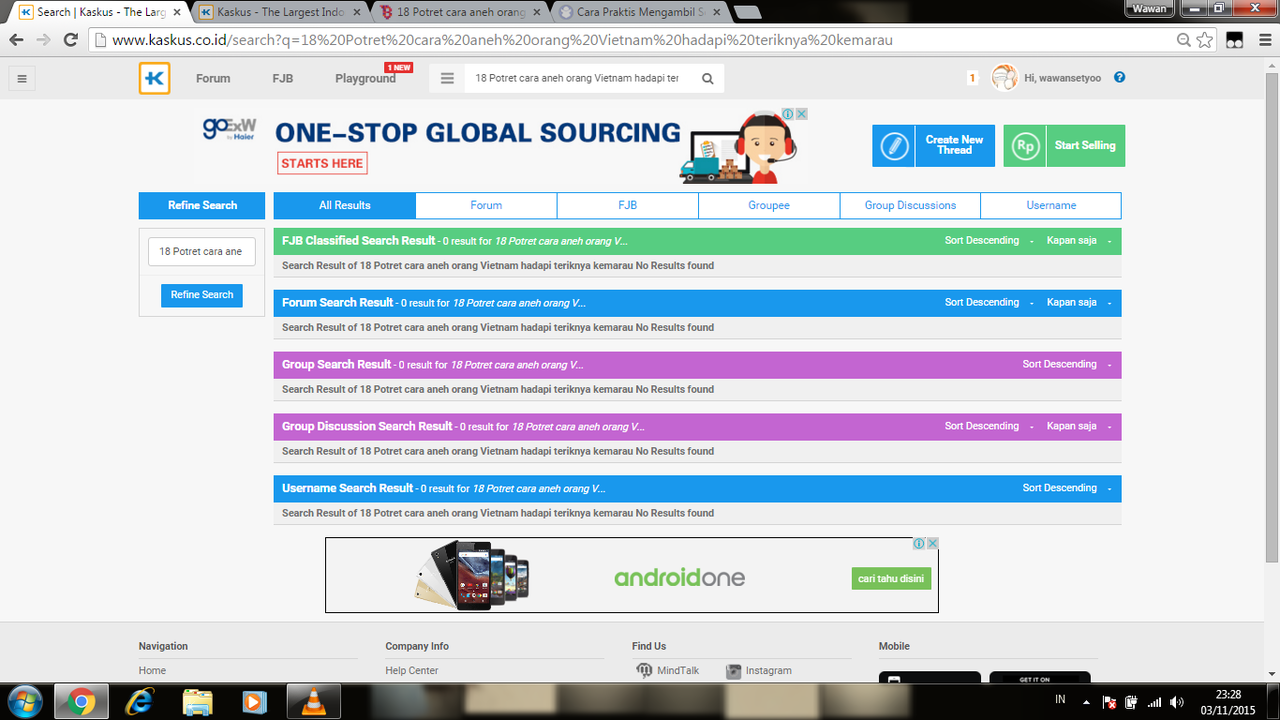Click the Refine Search submit button
The height and width of the screenshot is (720, 1280).
[202, 295]
